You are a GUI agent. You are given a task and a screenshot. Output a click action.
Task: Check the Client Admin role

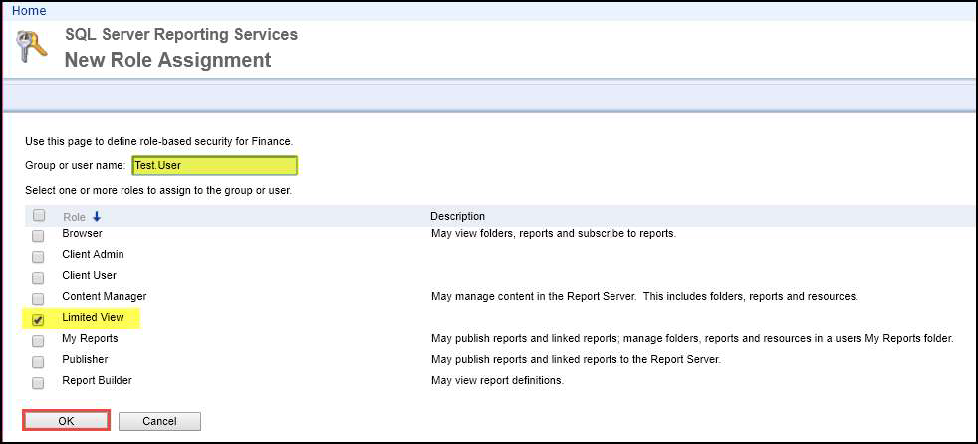pyautogui.click(x=38, y=257)
